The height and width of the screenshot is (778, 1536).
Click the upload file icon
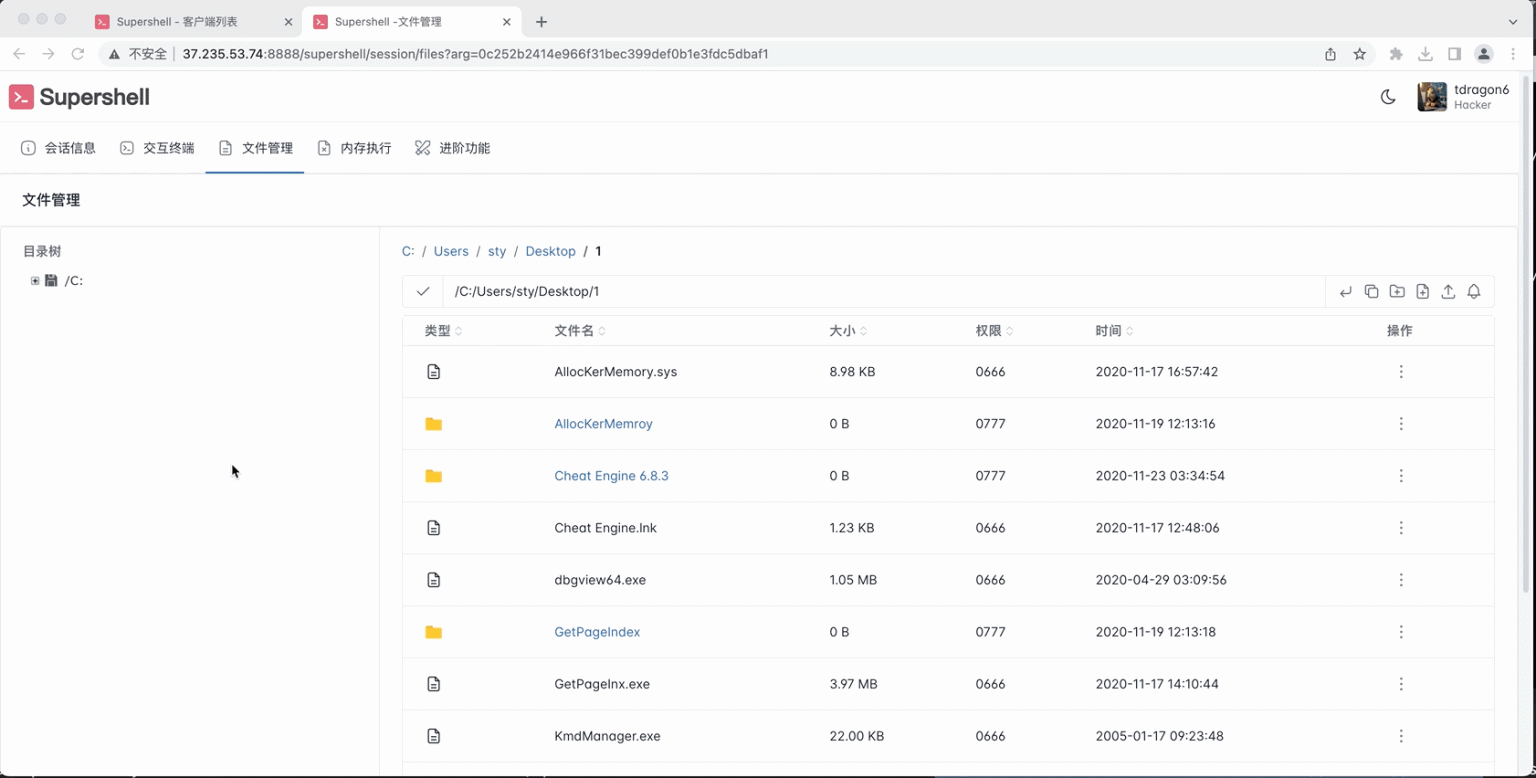pyautogui.click(x=1448, y=292)
